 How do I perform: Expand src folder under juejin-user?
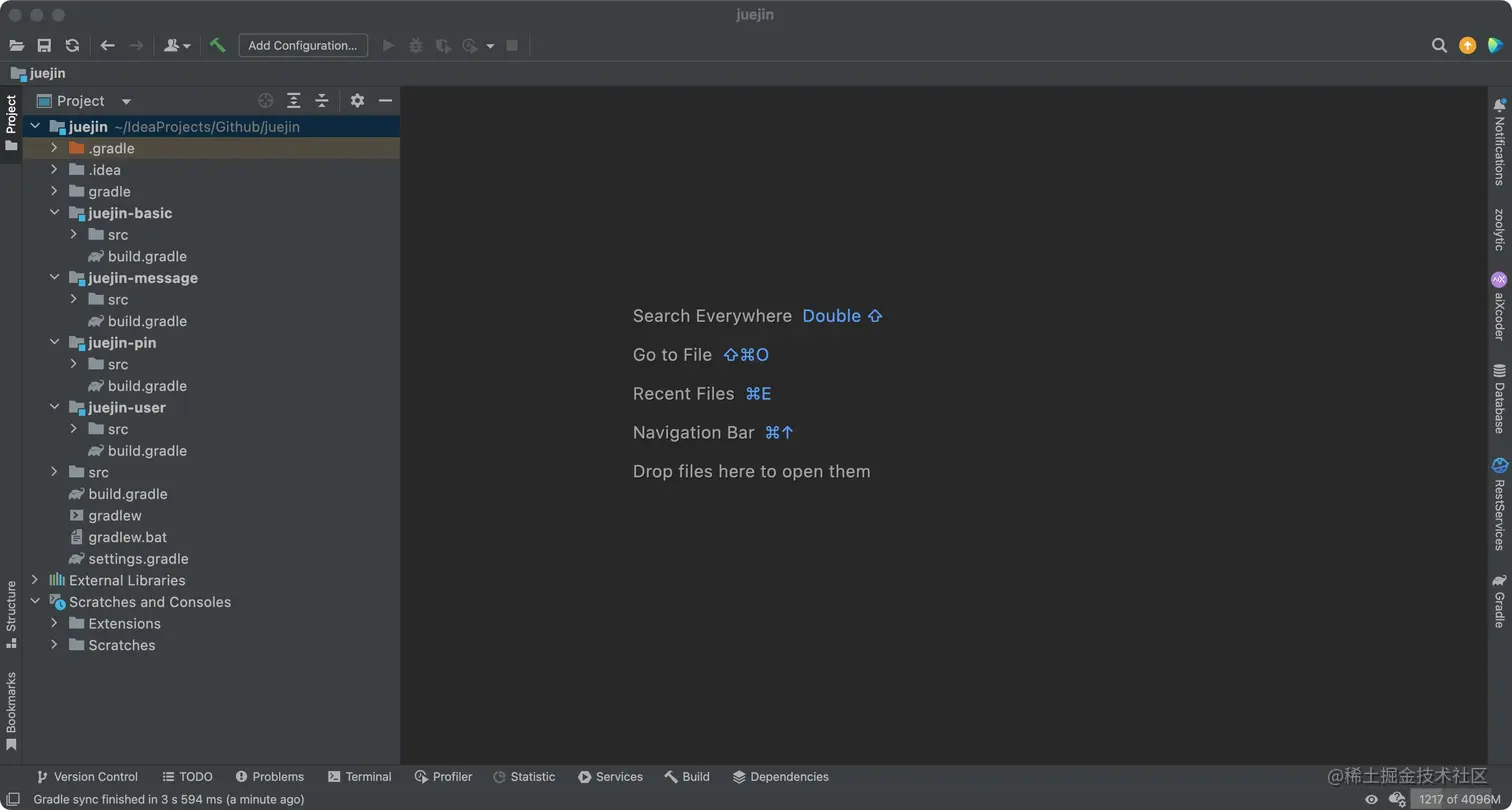click(74, 429)
